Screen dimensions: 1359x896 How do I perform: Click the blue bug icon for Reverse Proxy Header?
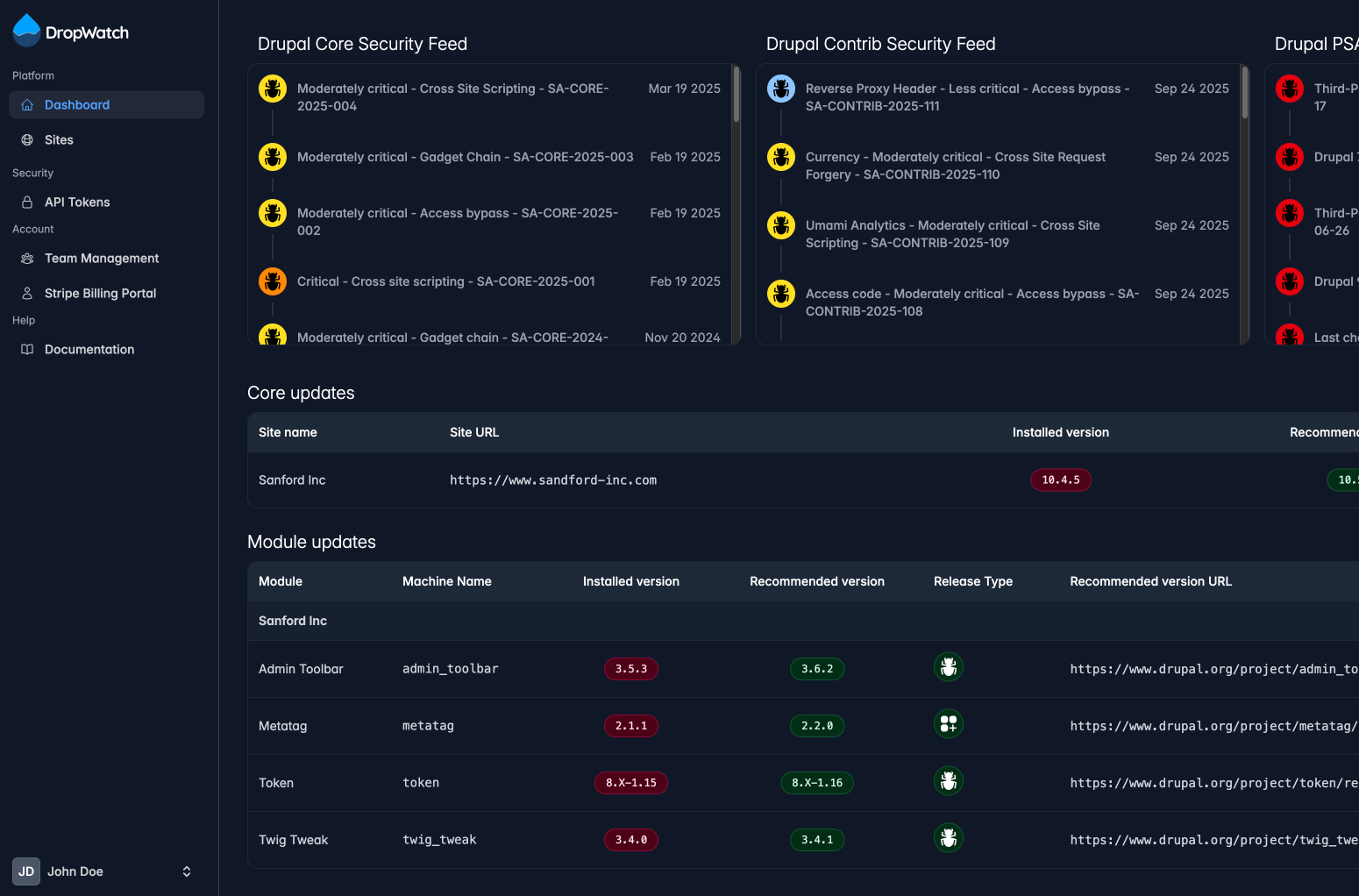point(781,89)
